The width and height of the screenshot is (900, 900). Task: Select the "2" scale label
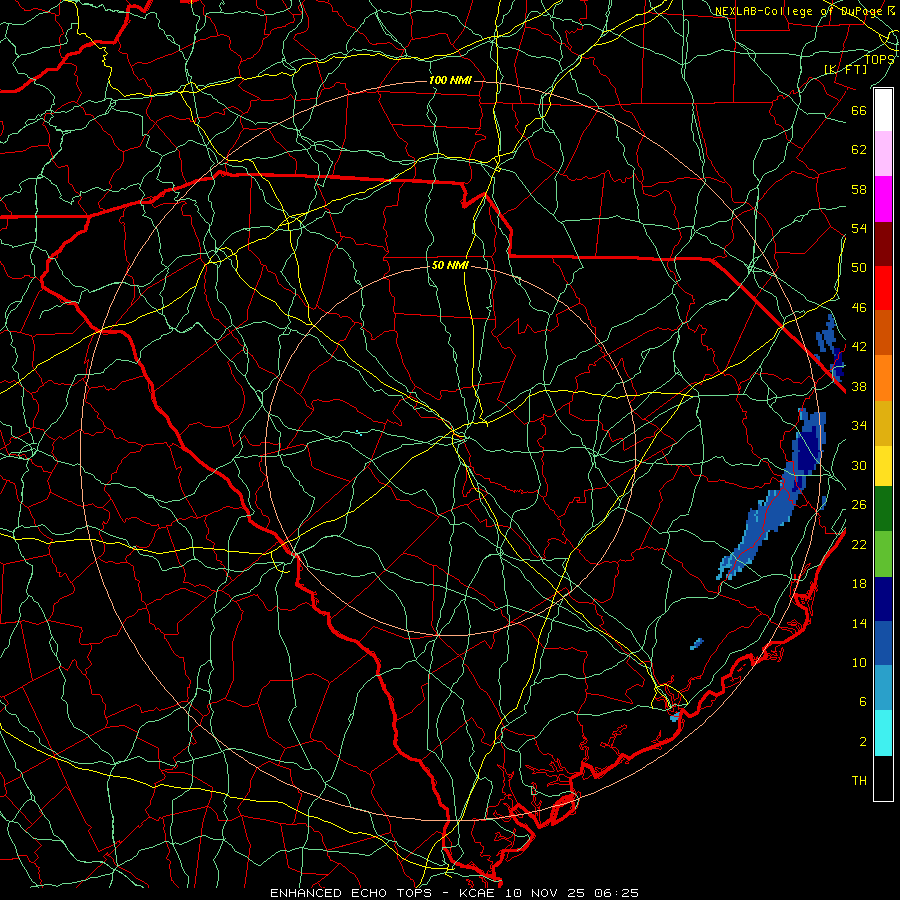point(863,742)
